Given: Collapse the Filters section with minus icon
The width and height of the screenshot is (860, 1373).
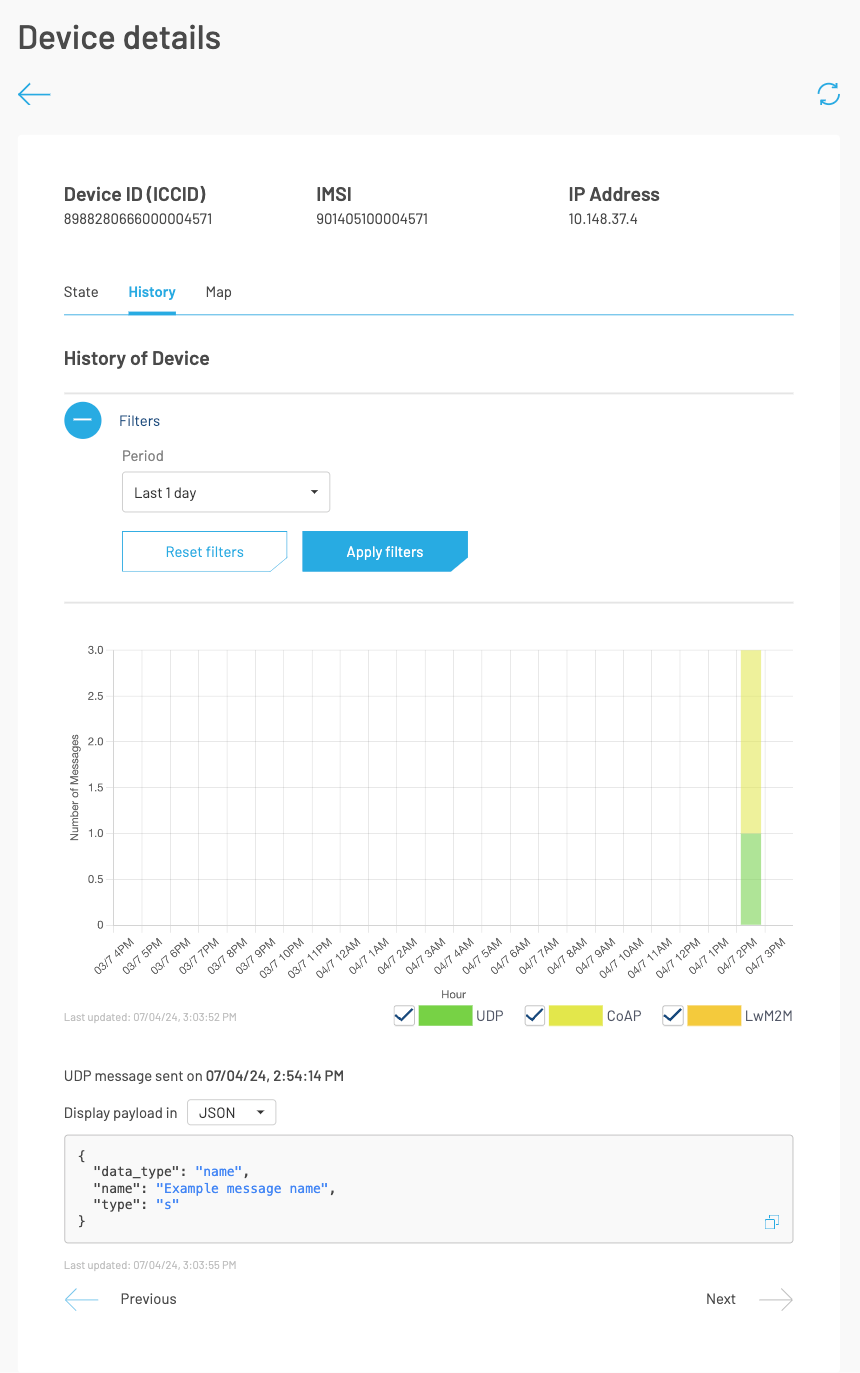Looking at the screenshot, I should pos(83,421).
